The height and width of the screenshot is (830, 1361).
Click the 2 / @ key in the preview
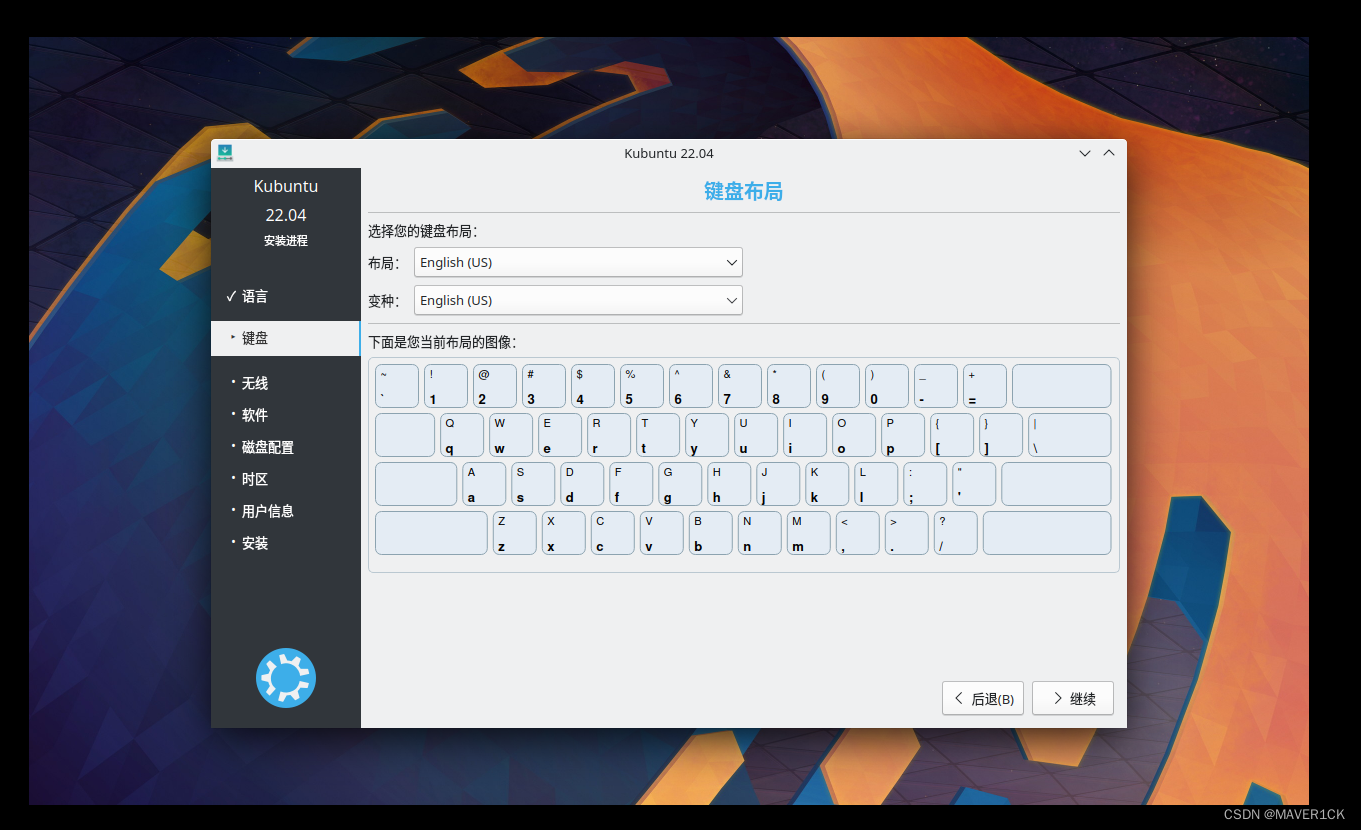point(495,386)
